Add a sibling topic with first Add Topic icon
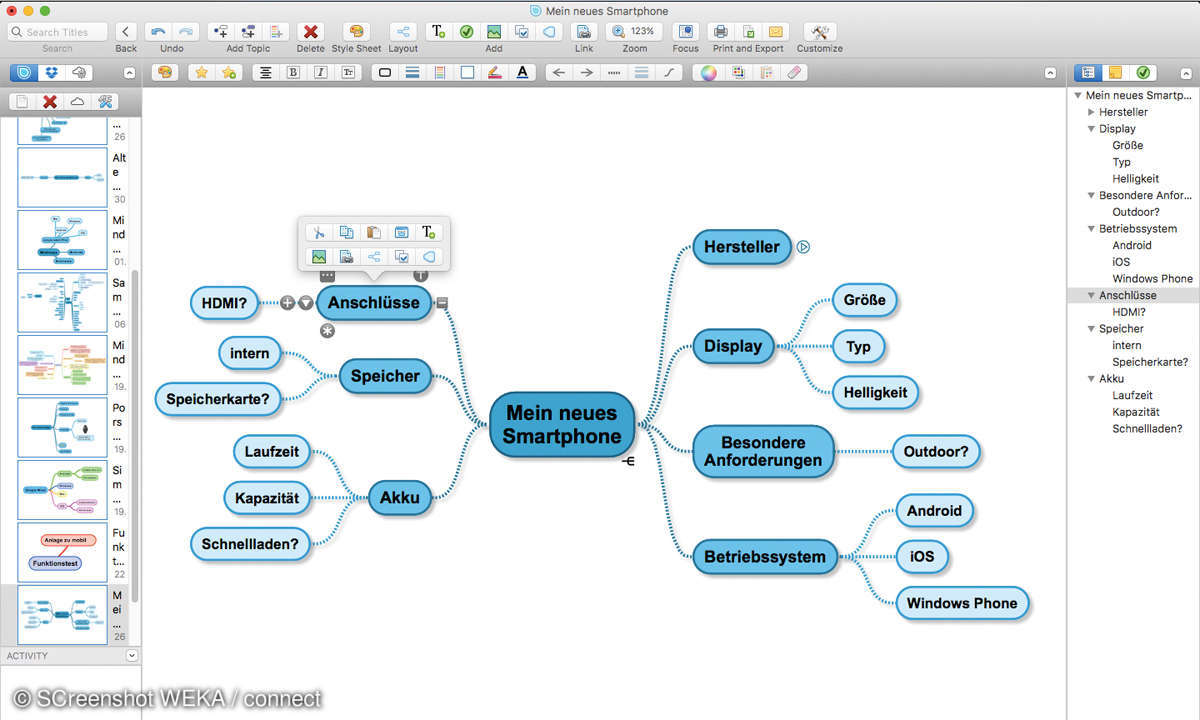Image resolution: width=1200 pixels, height=720 pixels. 221,32
